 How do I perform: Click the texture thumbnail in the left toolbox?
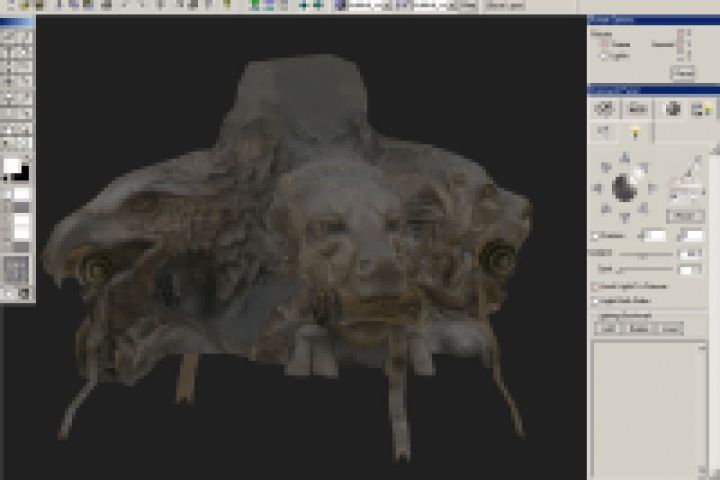pos(17,269)
